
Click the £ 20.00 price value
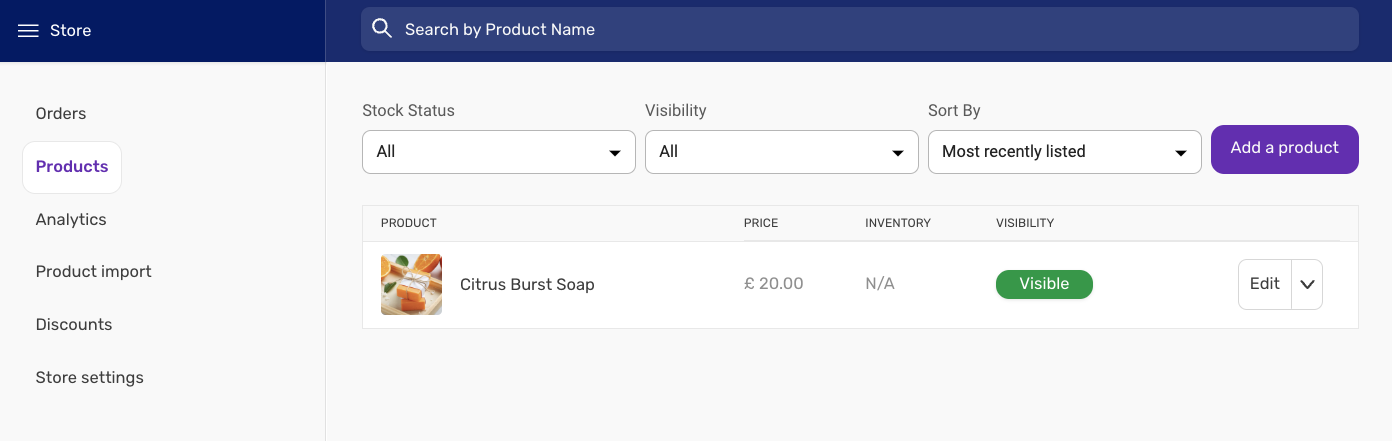[x=774, y=284]
